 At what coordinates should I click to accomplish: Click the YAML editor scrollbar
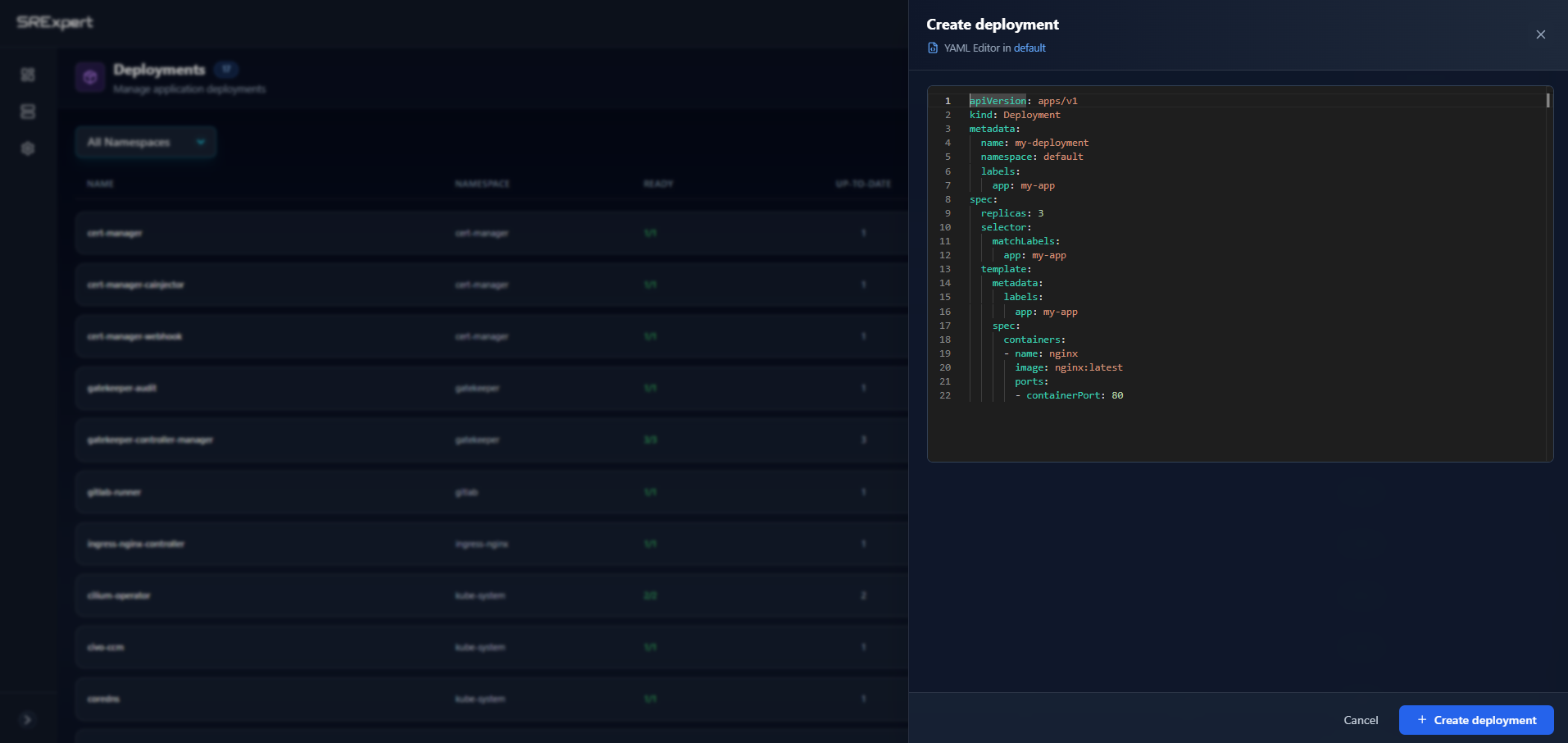(1547, 100)
